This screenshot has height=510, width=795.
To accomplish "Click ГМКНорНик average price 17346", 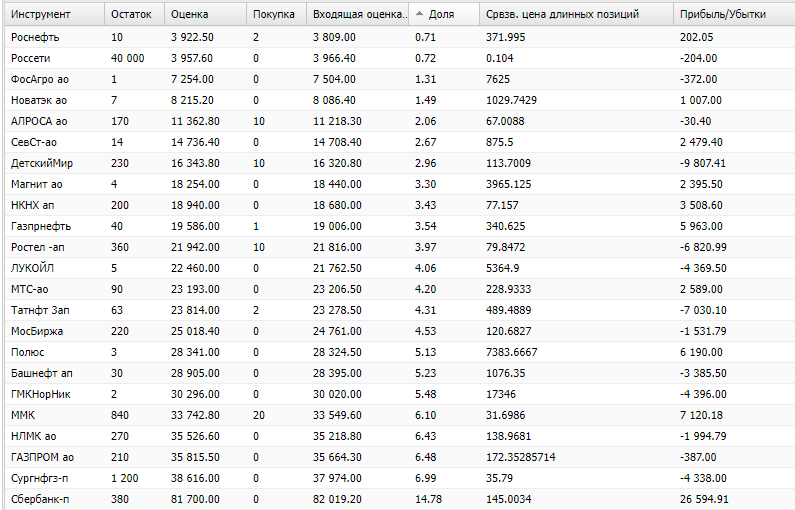I will [500, 394].
